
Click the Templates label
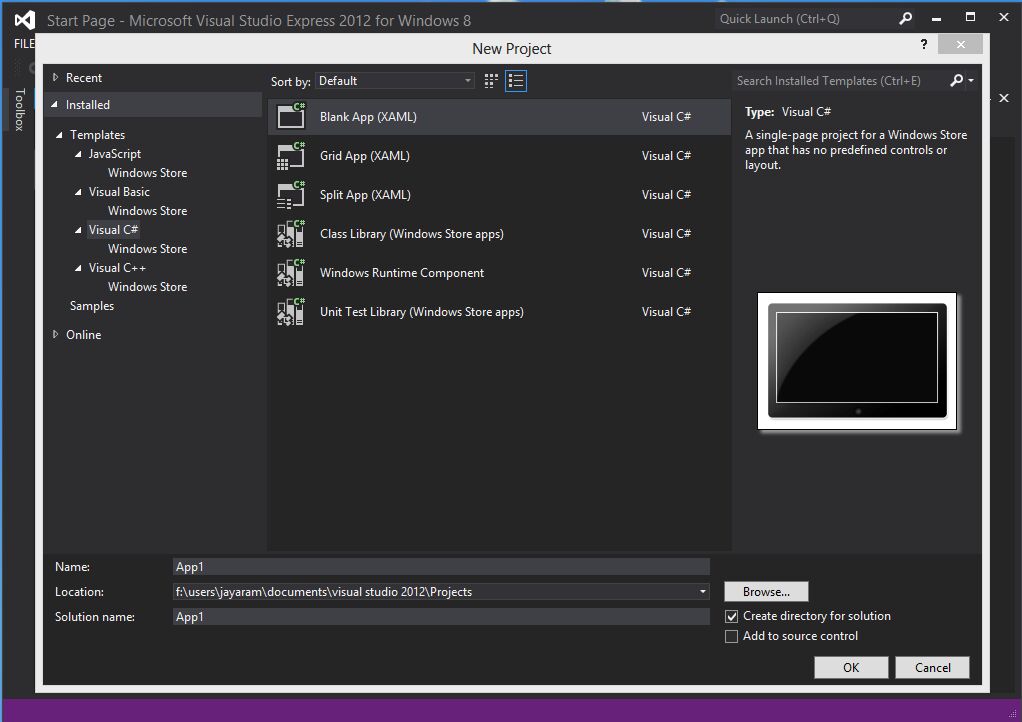pyautogui.click(x=97, y=135)
